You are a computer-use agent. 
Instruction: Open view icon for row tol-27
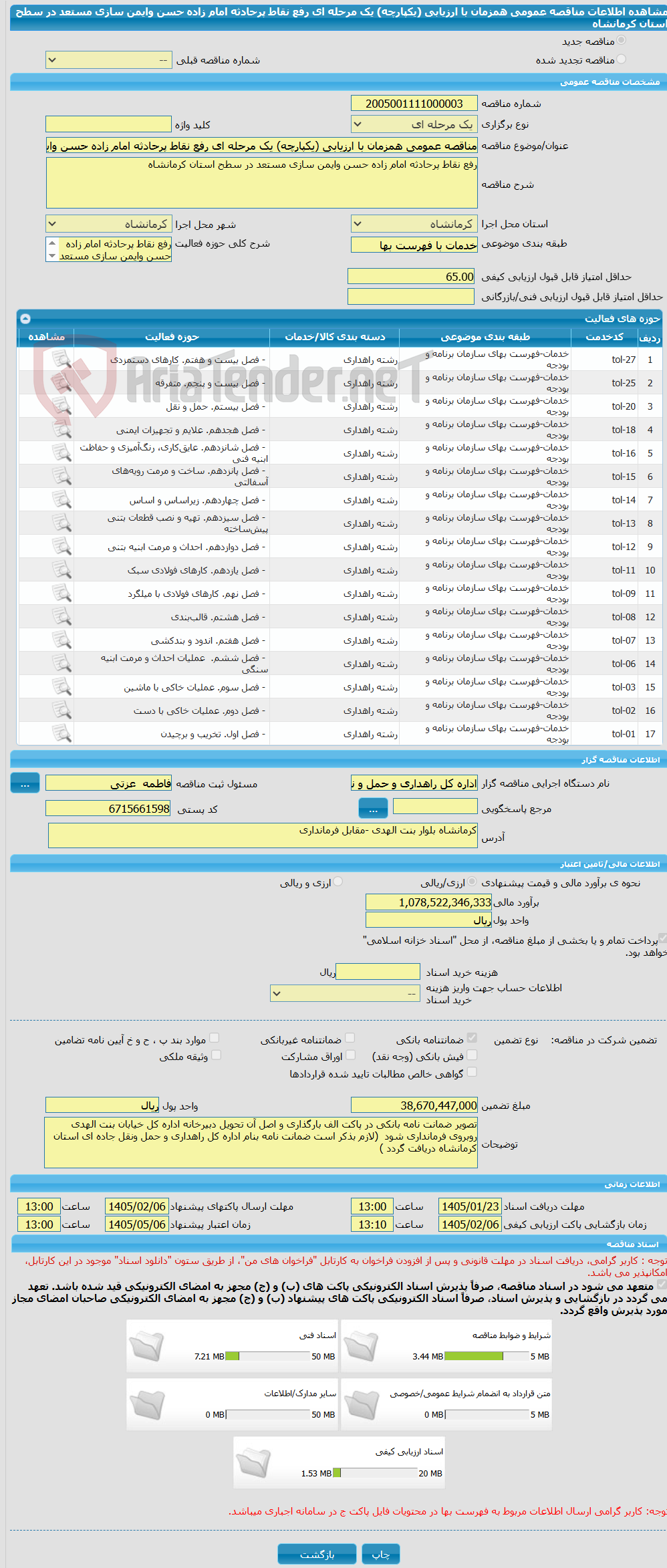point(61,360)
